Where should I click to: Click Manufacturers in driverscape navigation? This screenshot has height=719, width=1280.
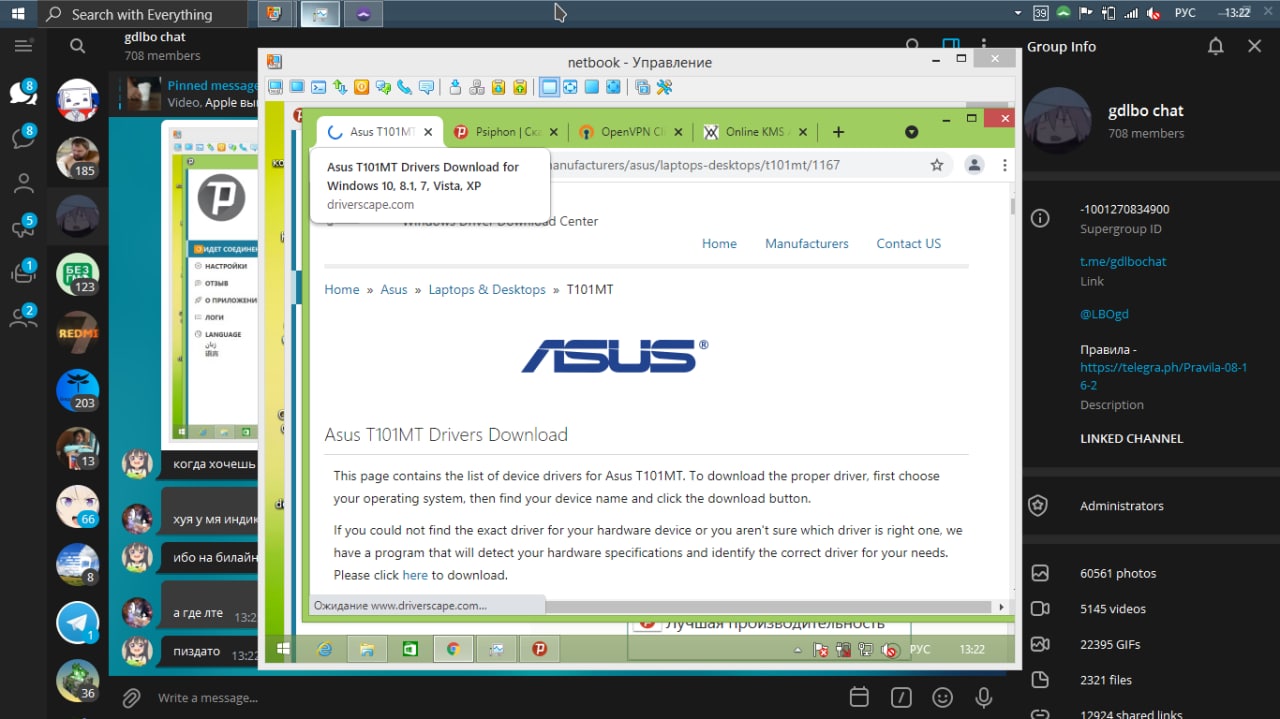[806, 243]
